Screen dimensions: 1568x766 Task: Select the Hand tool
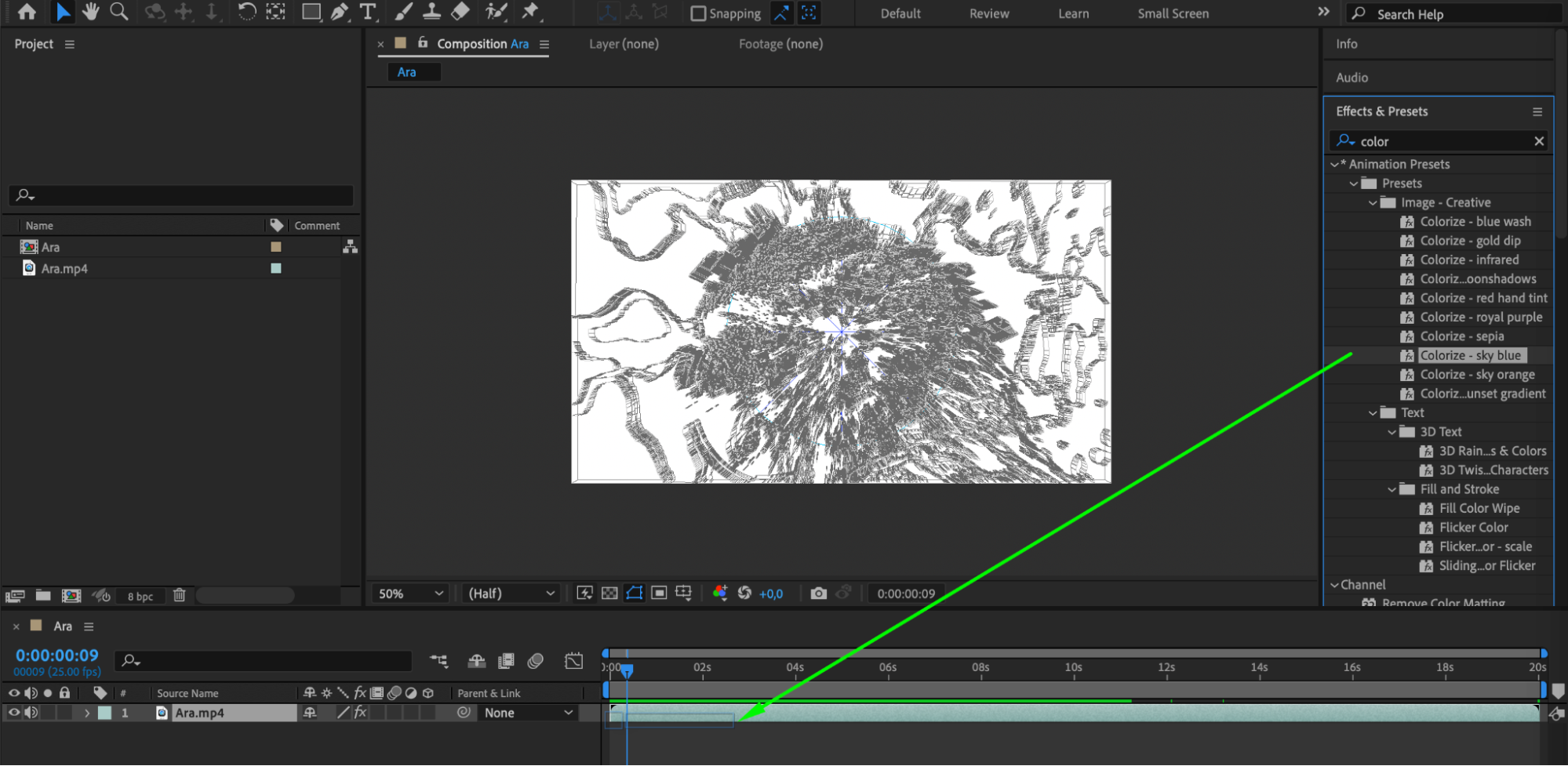(x=91, y=12)
